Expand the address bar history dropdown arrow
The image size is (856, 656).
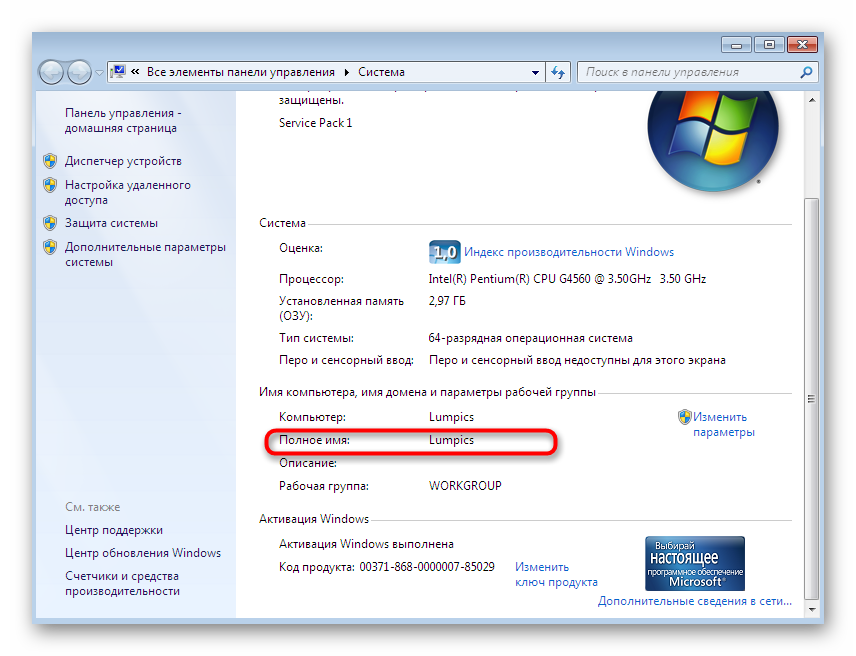pyautogui.click(x=536, y=71)
